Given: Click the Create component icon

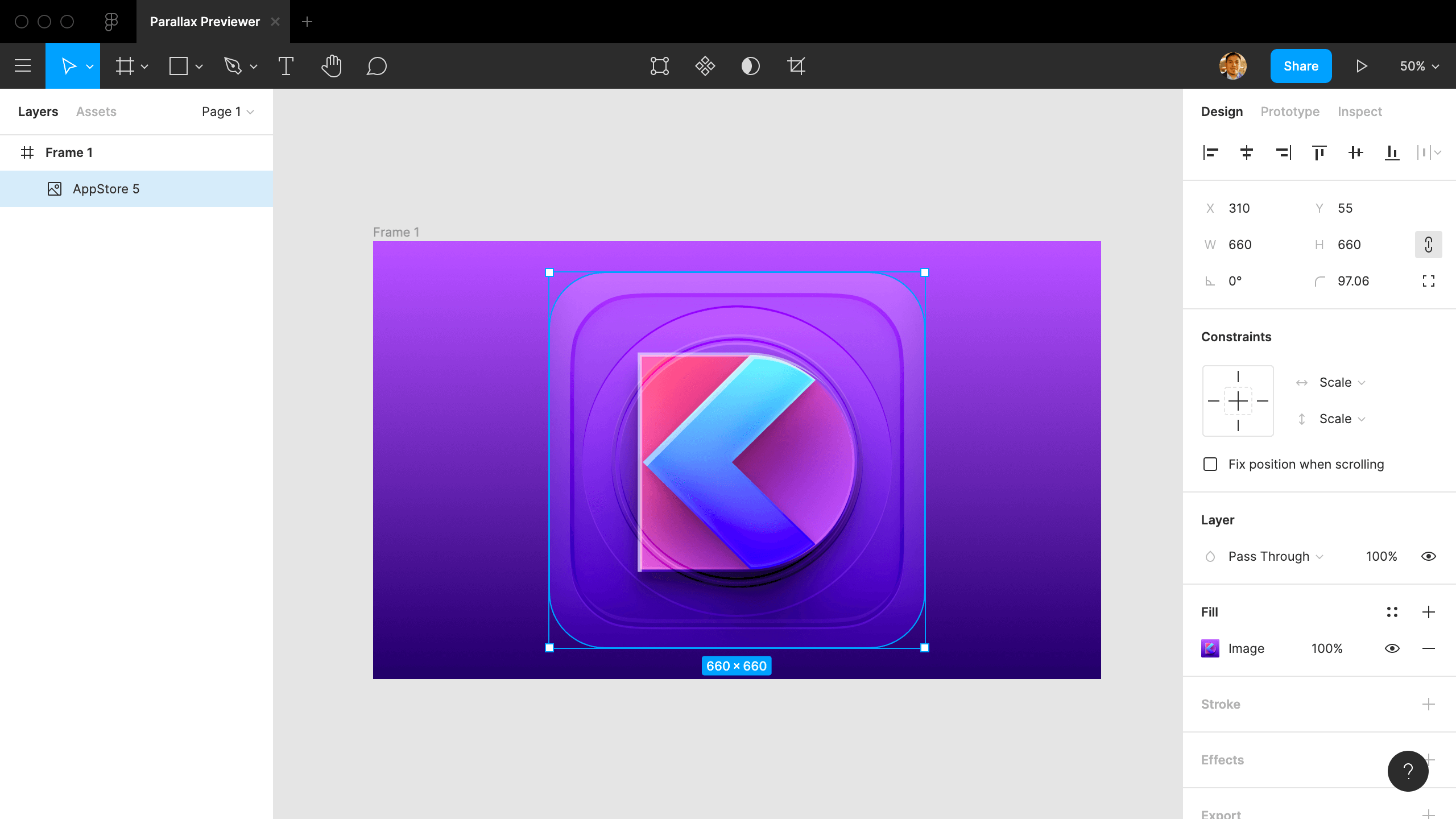Looking at the screenshot, I should point(705,66).
